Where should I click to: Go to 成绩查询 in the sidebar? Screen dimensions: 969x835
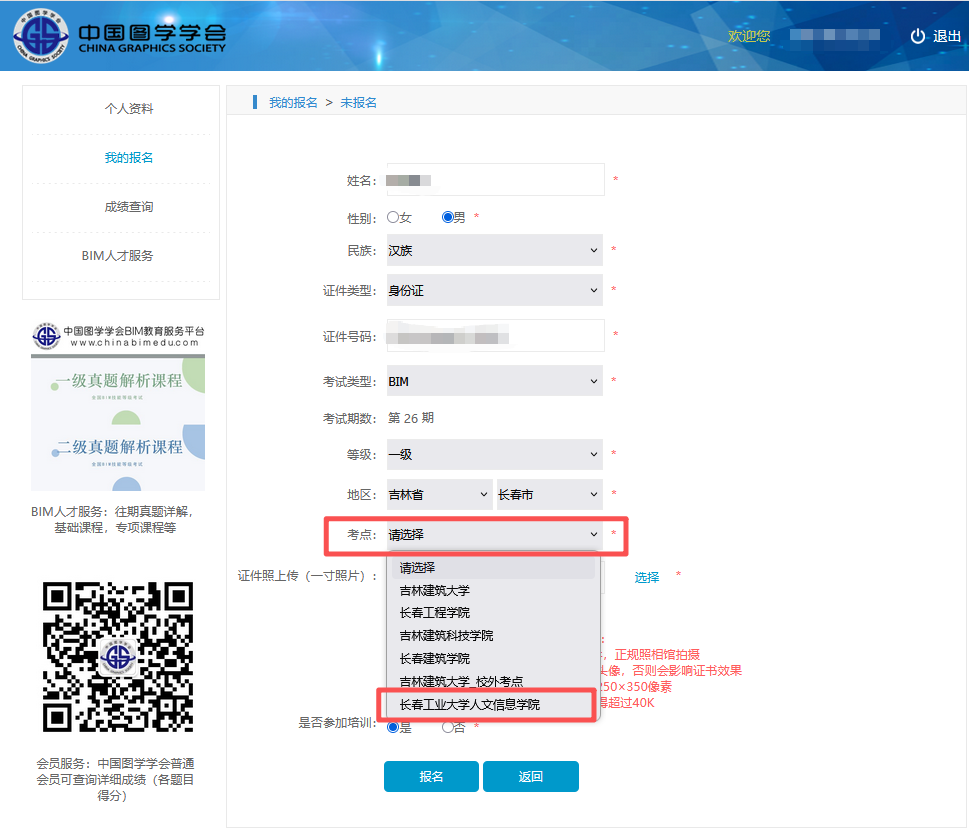[129, 206]
